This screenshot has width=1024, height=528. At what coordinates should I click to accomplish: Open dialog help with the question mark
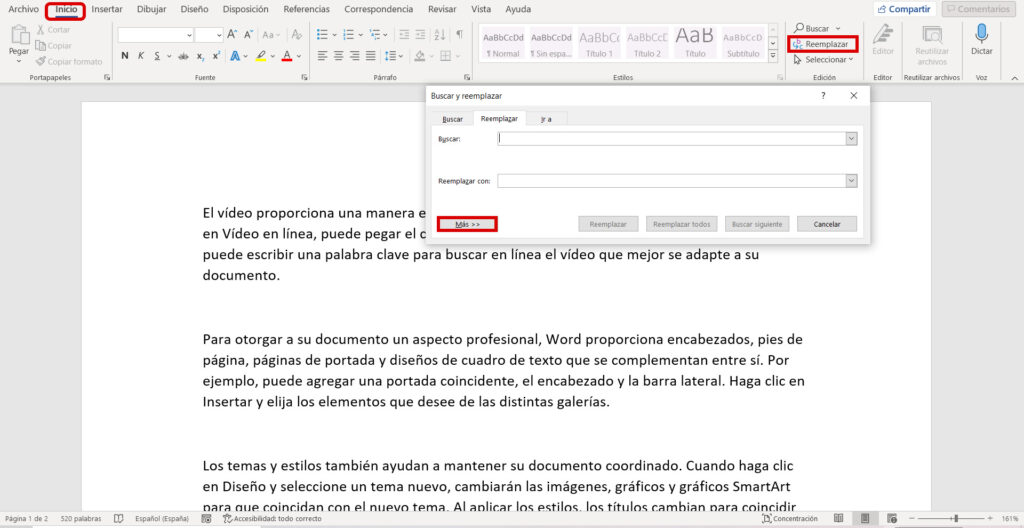[x=823, y=95]
